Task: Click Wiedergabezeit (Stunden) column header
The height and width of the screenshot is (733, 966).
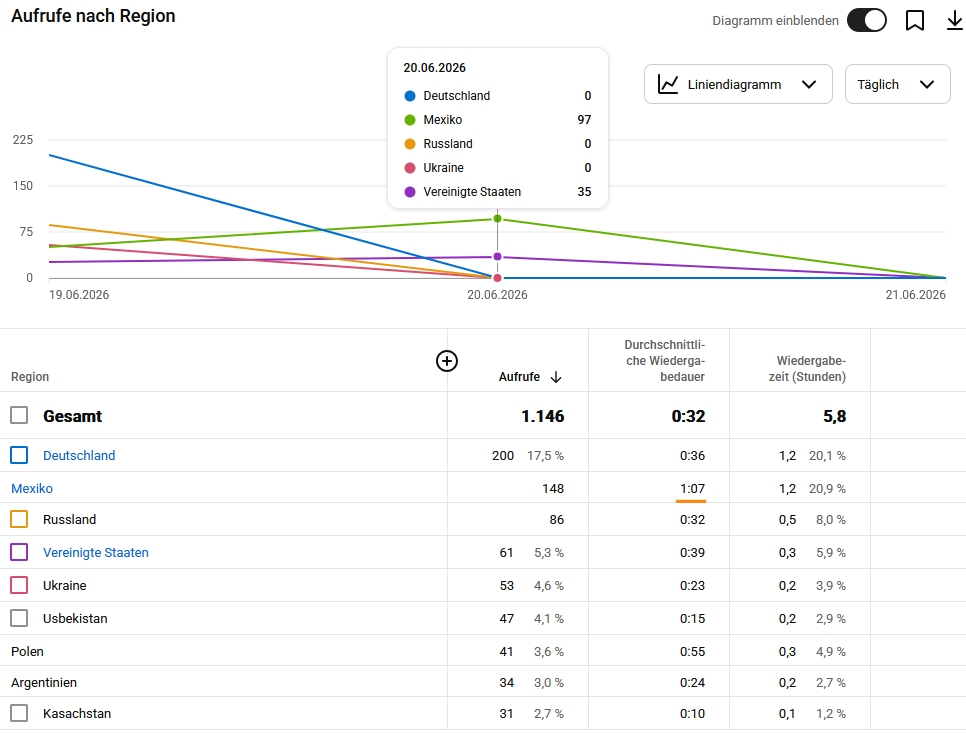Action: coord(807,369)
